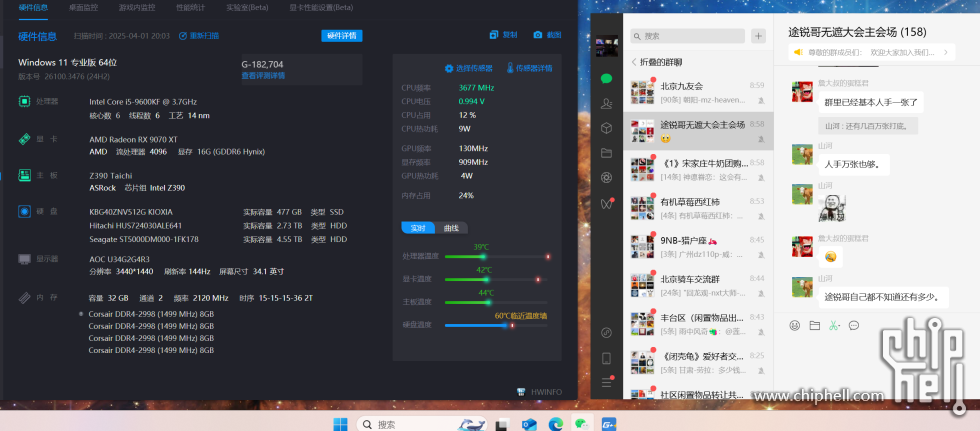Viewport: 980px width, 431px height.
Task: Open emoji picker in chat toolbar
Action: (x=794, y=325)
